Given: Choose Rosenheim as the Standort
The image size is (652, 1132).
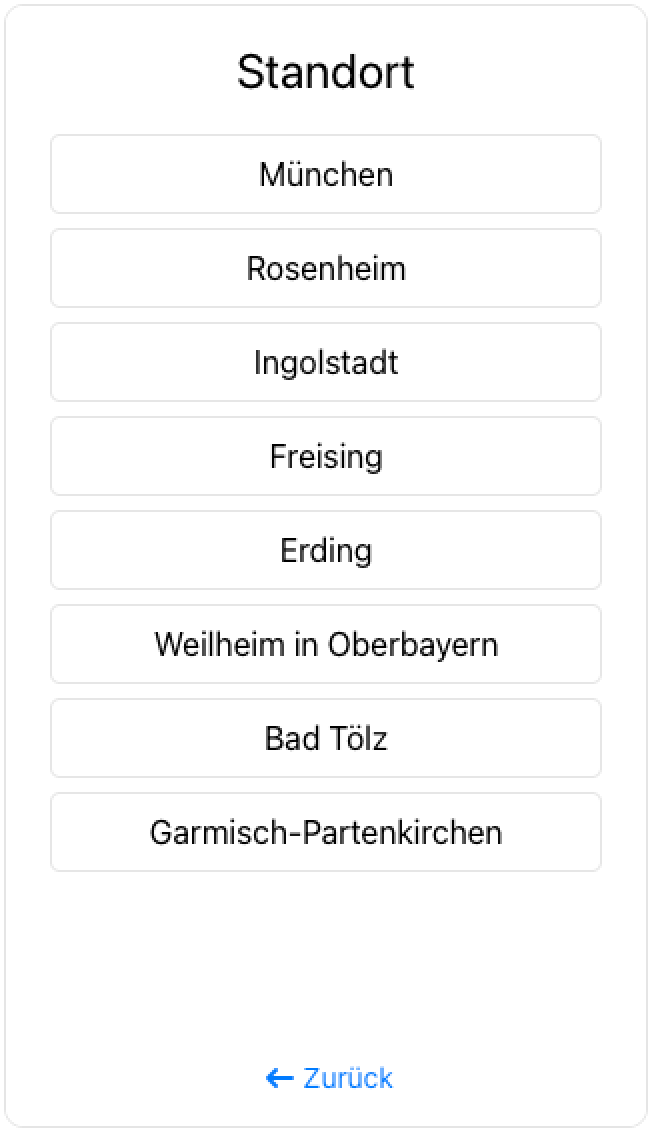Looking at the screenshot, I should point(326,269).
